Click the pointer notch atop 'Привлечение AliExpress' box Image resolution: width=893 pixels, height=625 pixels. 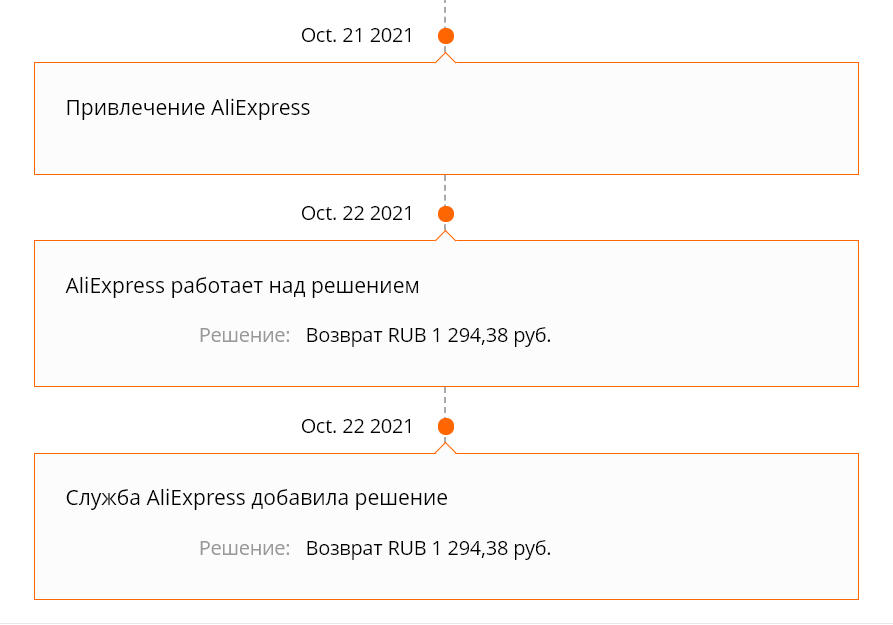445,58
